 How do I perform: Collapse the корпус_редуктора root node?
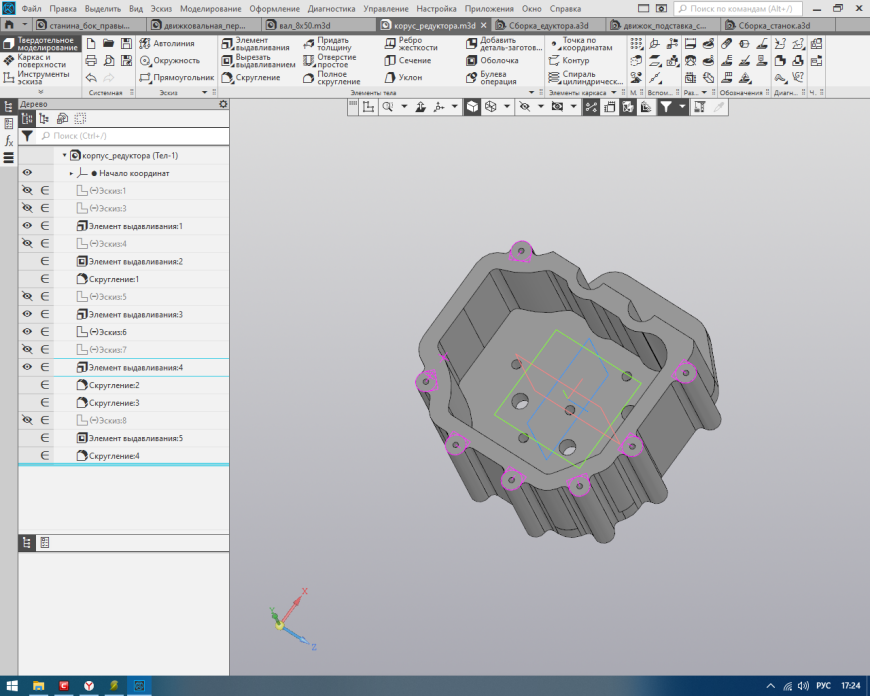pos(64,155)
